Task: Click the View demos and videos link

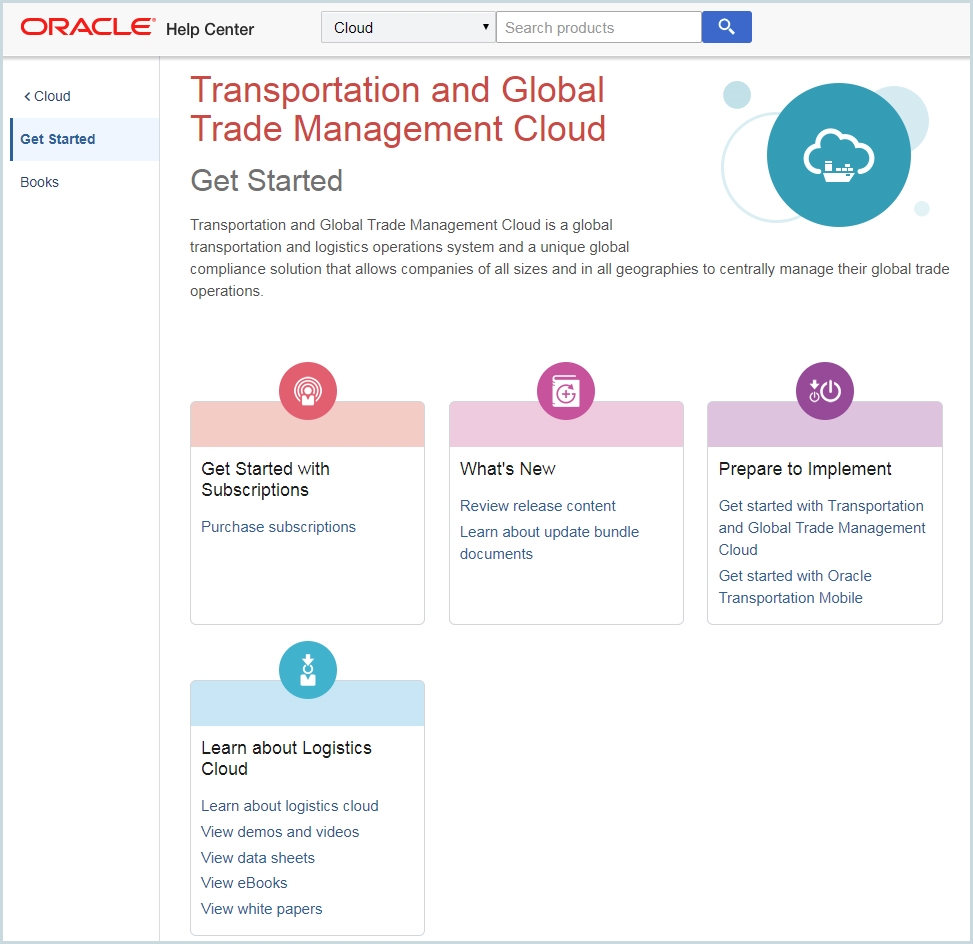Action: 280,832
